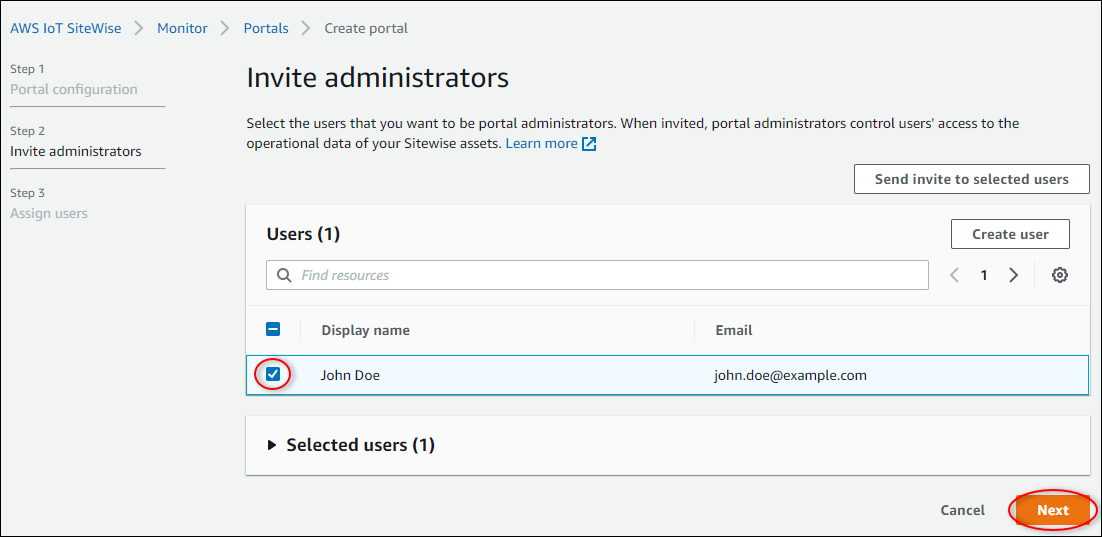Click the search magnifier icon
Viewport: 1102px width, 537px height.
285,275
